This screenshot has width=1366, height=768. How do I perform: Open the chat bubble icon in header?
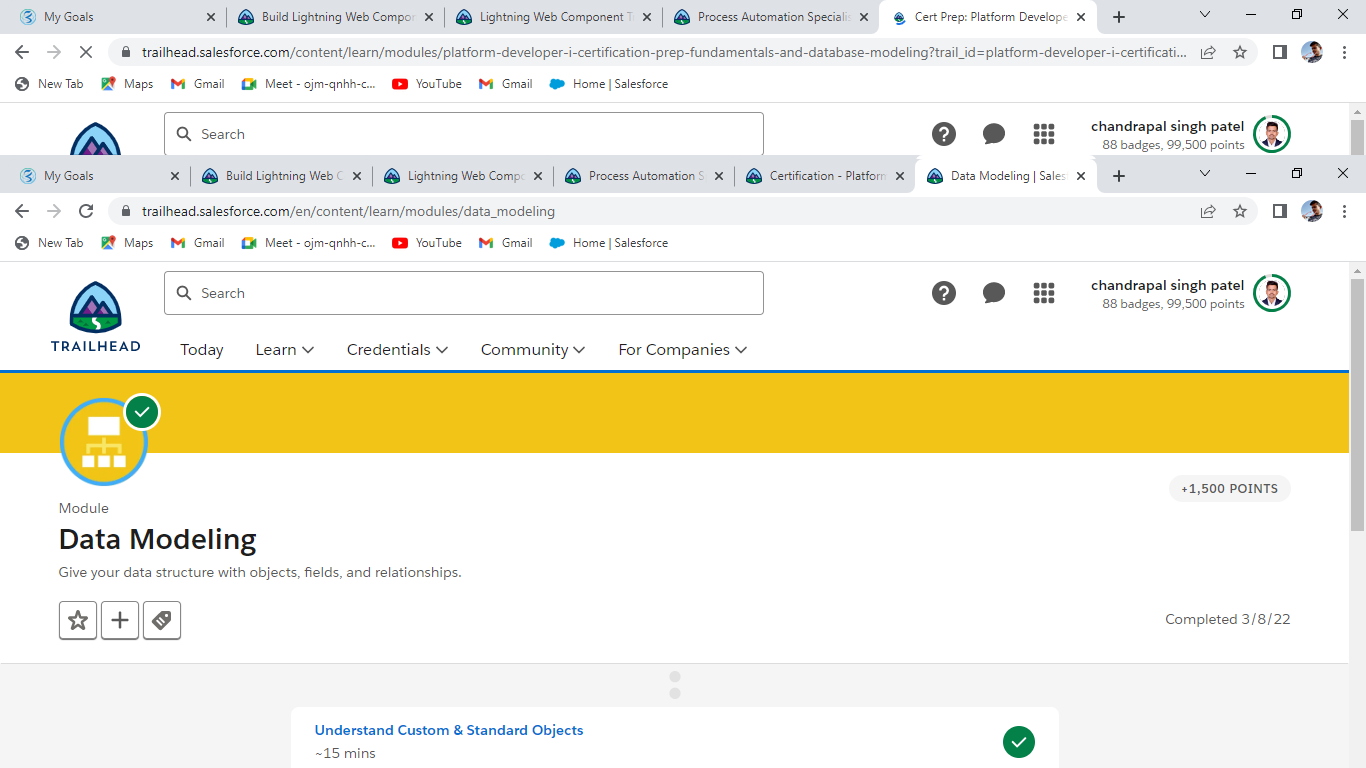tap(994, 293)
